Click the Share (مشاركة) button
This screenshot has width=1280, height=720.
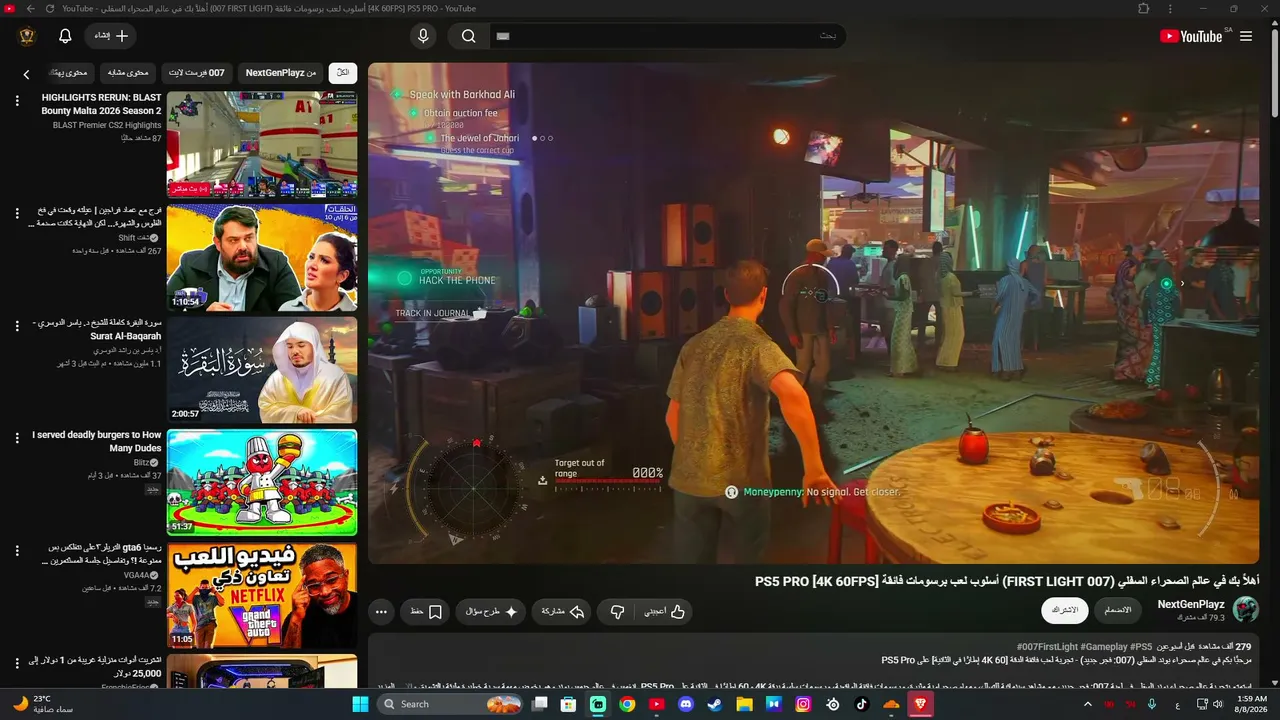click(562, 612)
